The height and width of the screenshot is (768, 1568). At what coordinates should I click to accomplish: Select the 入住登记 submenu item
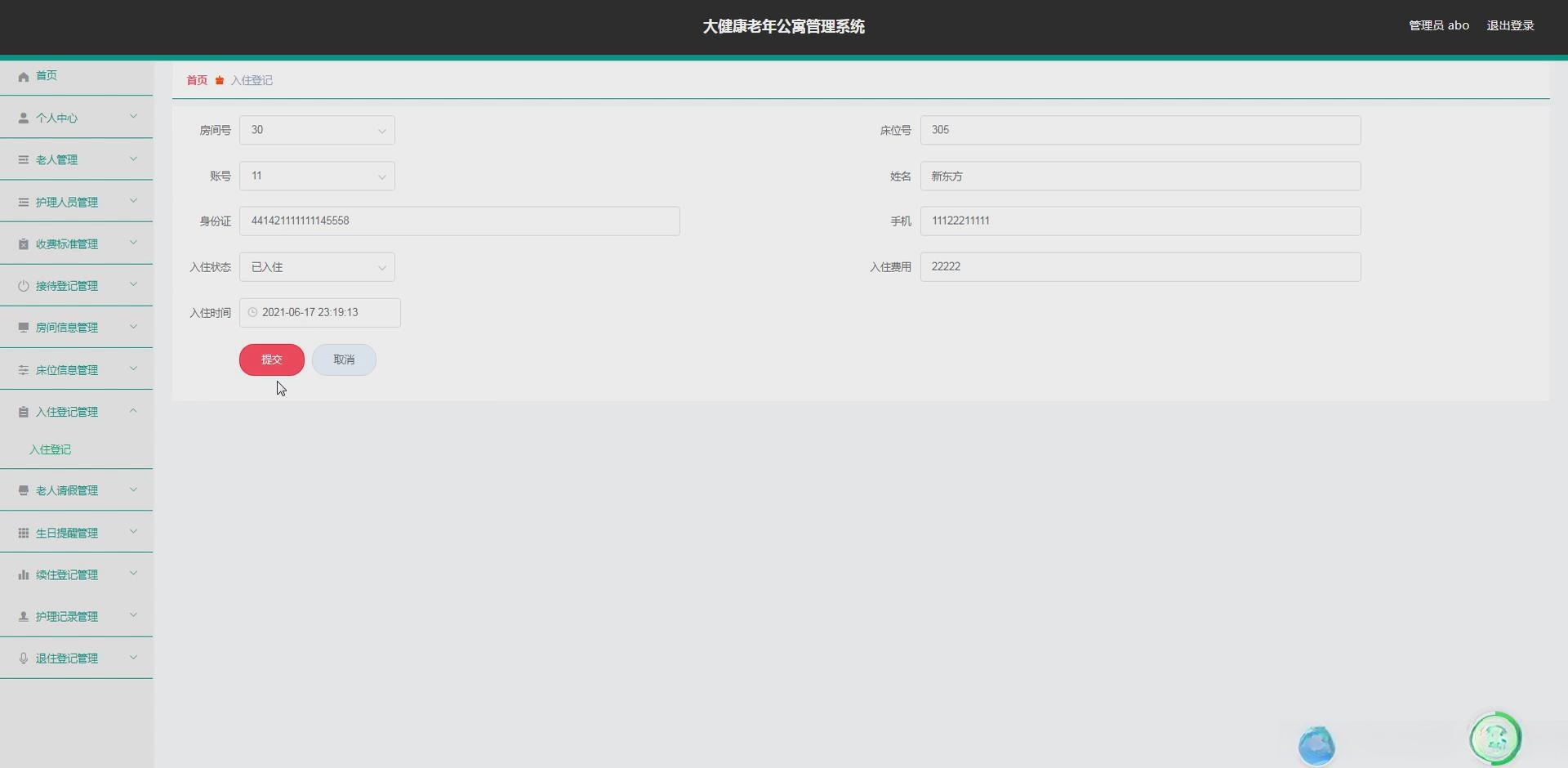(x=51, y=450)
